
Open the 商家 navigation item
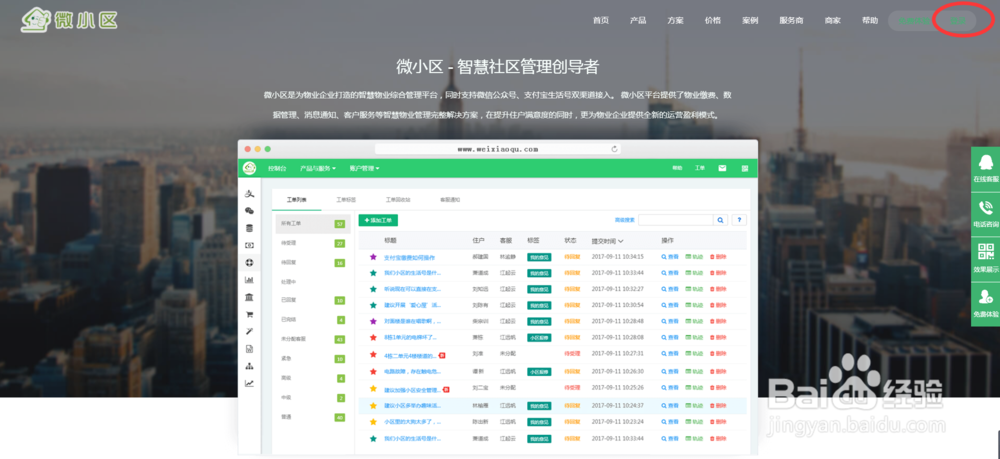point(832,20)
